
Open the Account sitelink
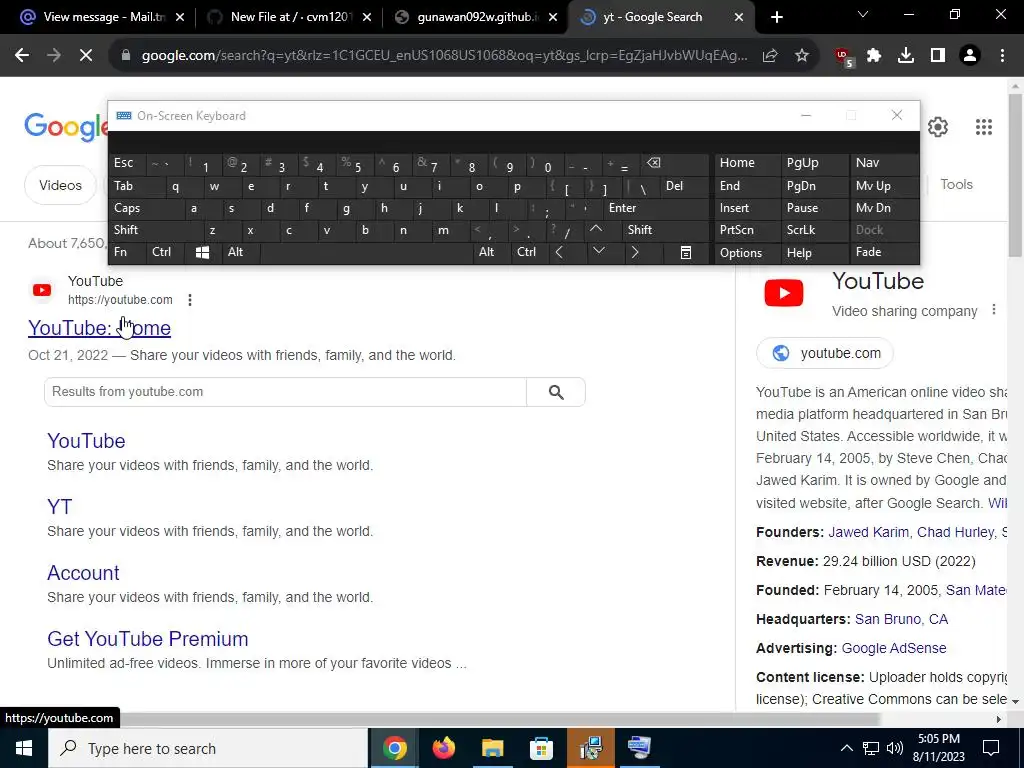83,573
